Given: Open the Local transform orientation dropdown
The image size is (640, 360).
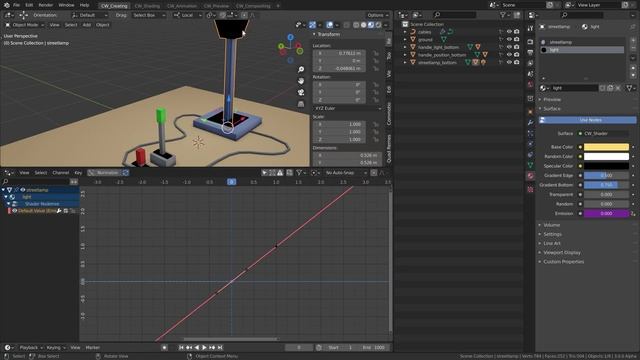Looking at the screenshot, I should 187,15.
